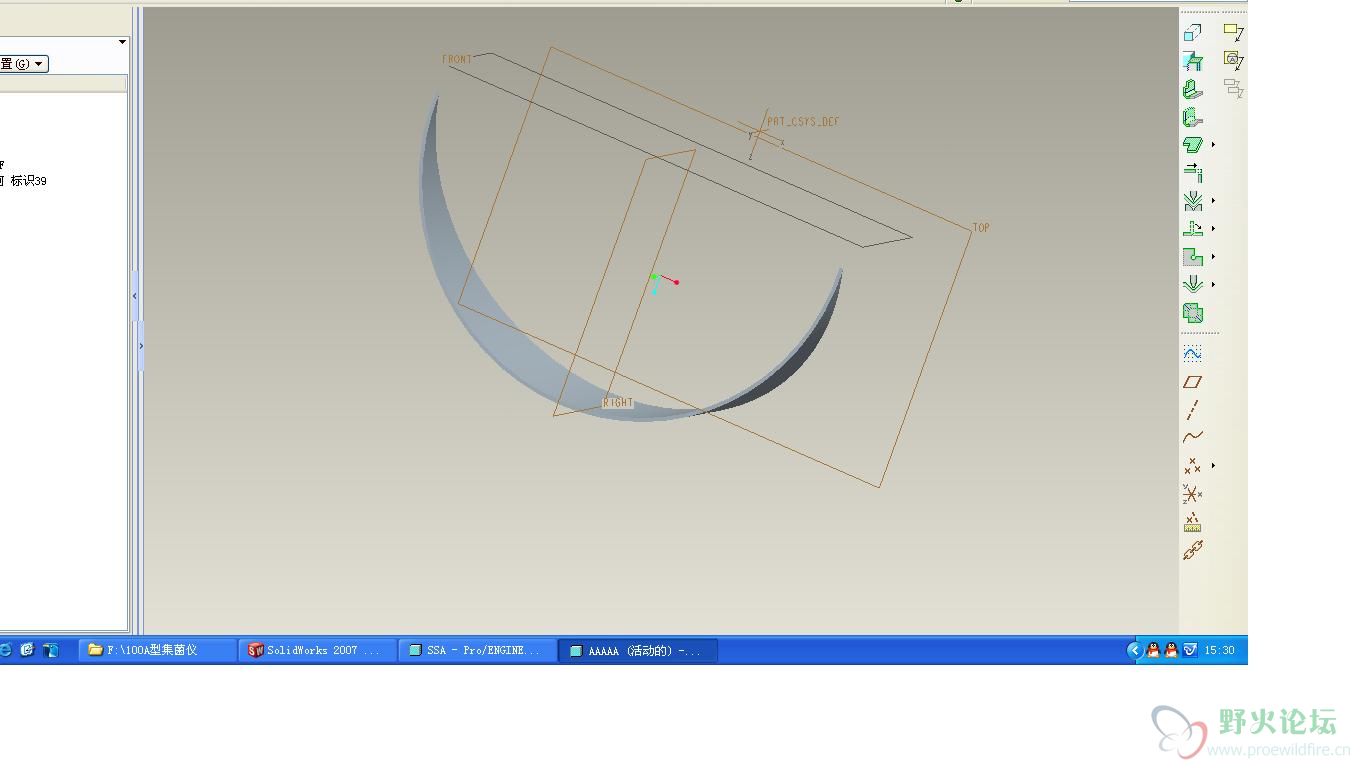Image resolution: width=1360 pixels, height=768 pixels.
Task: Select the TOP datum plane label
Action: [x=981, y=228]
